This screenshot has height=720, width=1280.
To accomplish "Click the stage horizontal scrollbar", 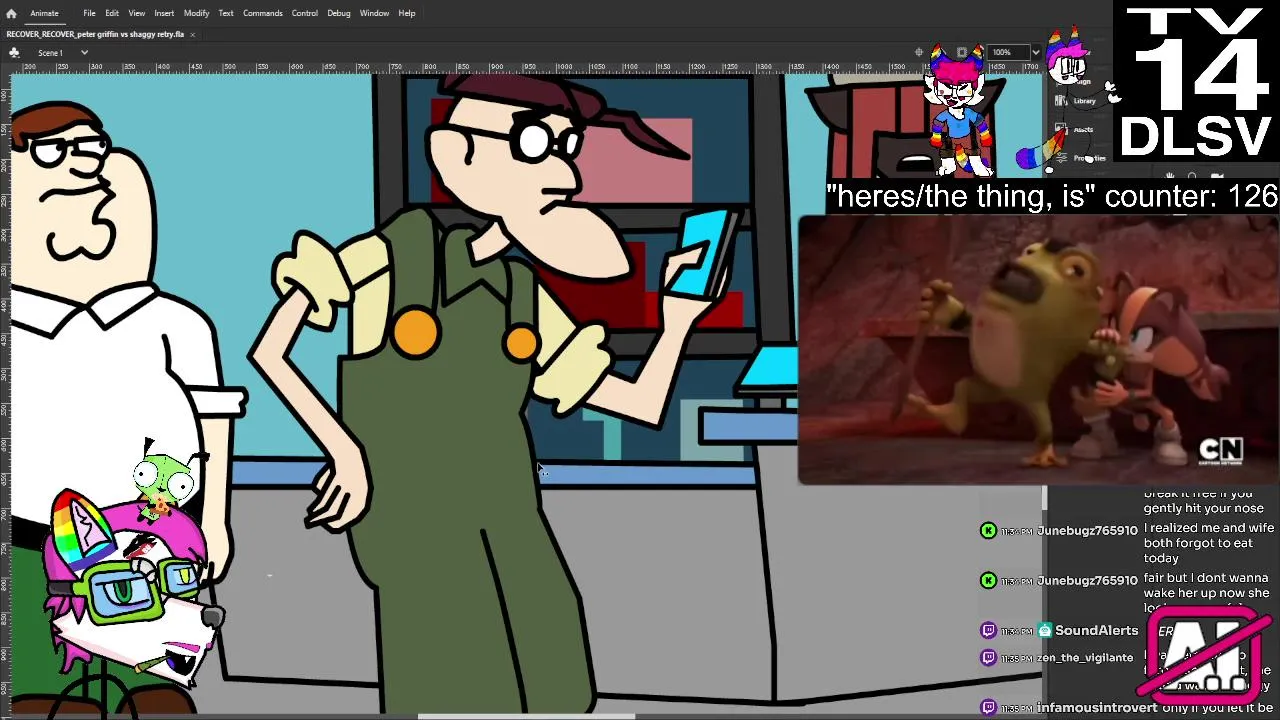I will coord(526,716).
